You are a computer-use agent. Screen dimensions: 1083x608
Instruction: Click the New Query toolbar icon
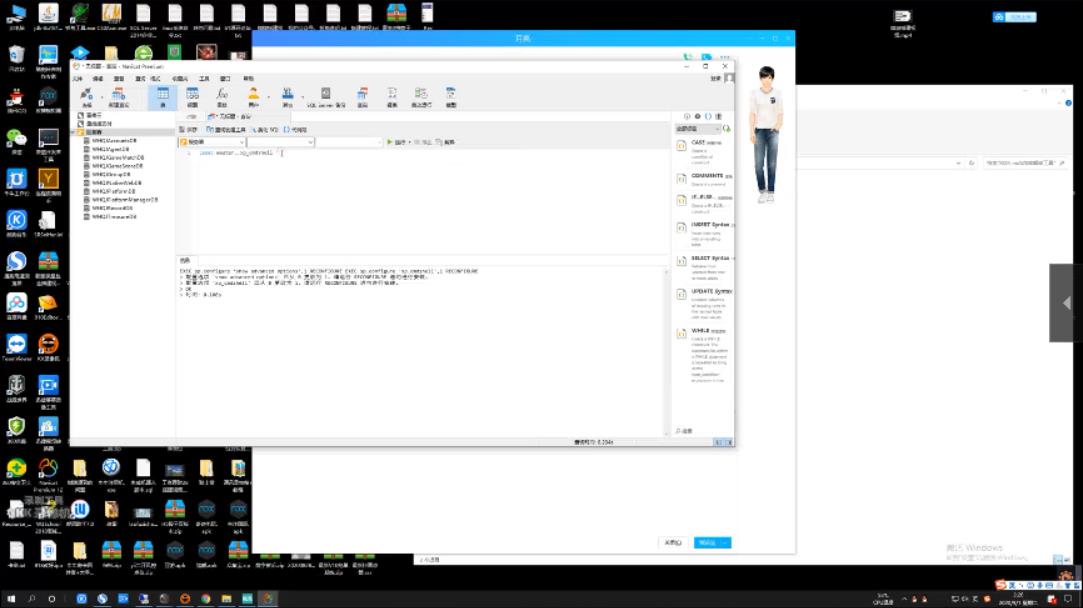coord(118,97)
